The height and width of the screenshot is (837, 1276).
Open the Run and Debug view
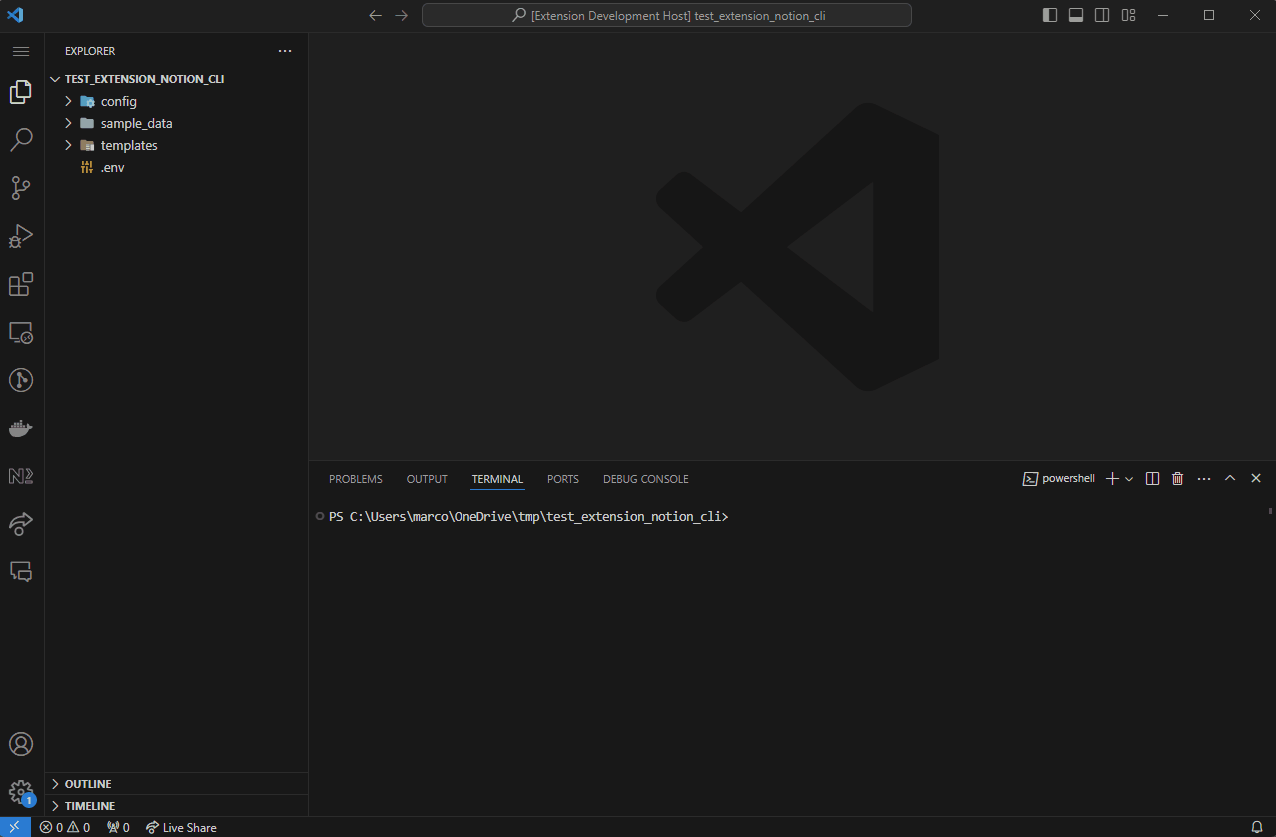(x=21, y=236)
